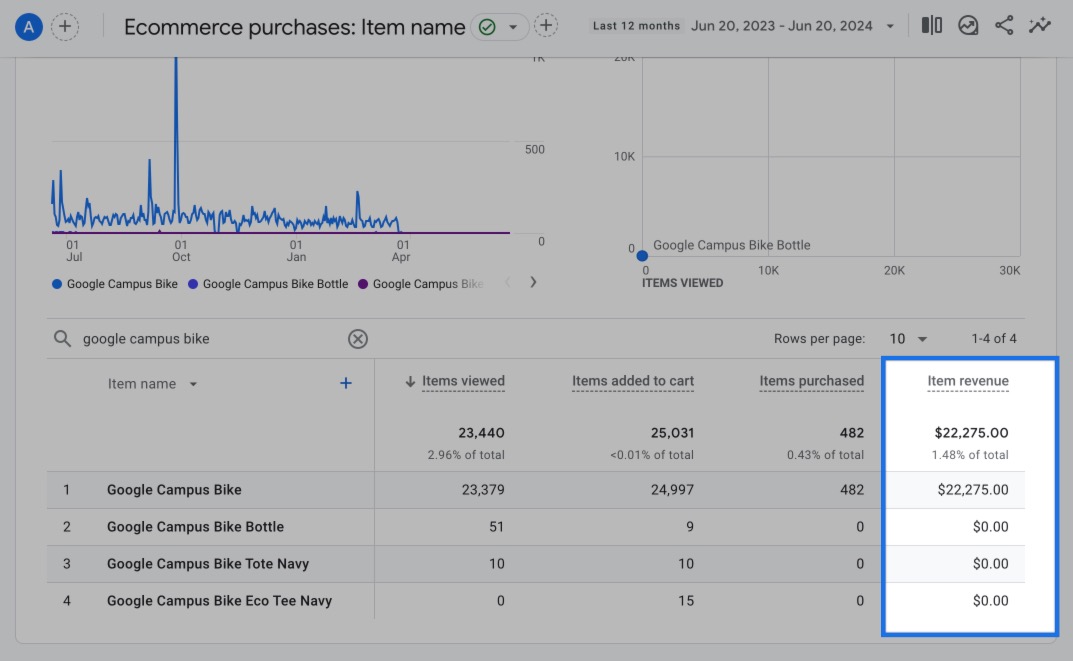Click the green report status check icon

(487, 27)
